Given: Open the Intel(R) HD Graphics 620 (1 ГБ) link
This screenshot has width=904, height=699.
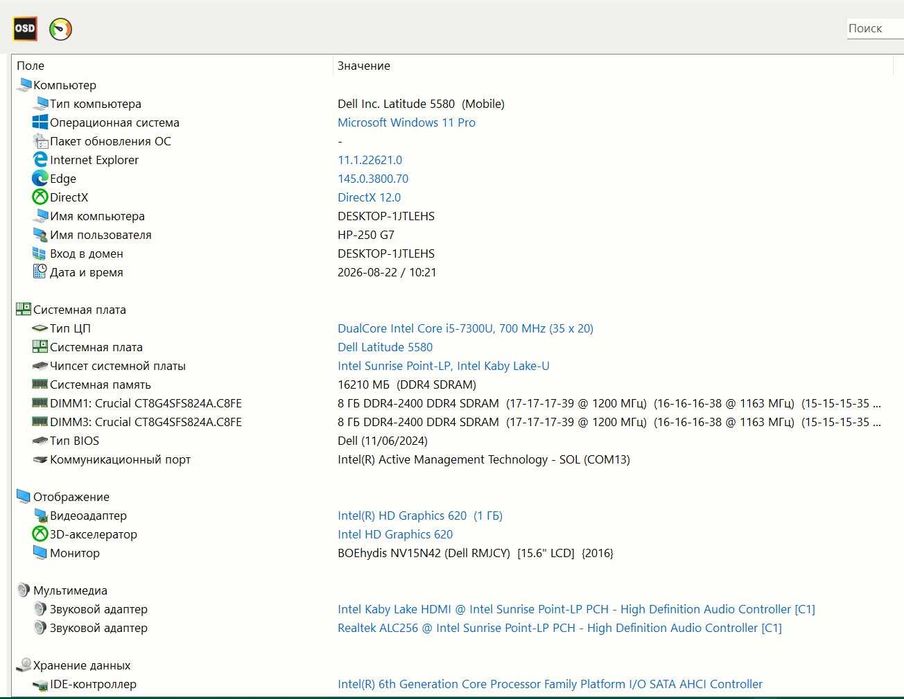Looking at the screenshot, I should pos(420,516).
